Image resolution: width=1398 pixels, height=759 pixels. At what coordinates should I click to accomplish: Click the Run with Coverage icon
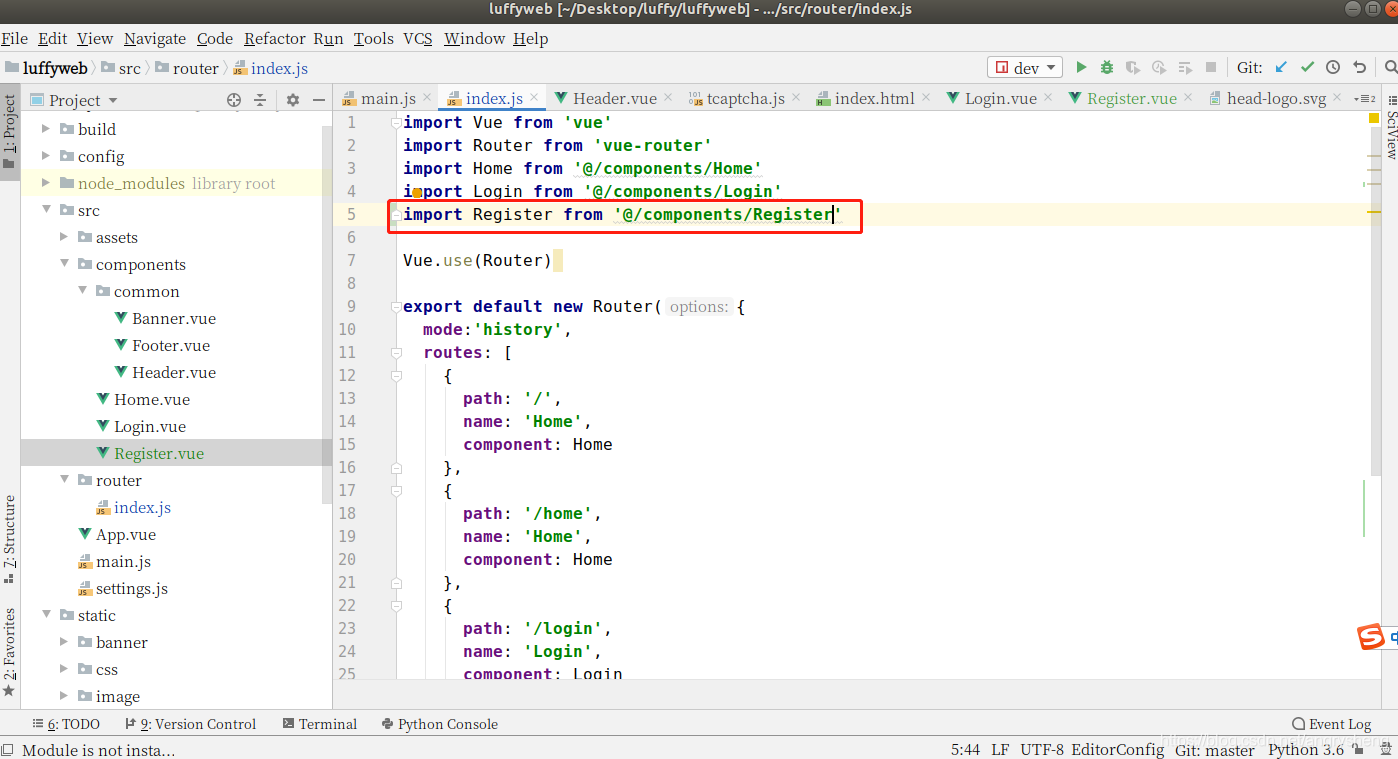click(1132, 67)
